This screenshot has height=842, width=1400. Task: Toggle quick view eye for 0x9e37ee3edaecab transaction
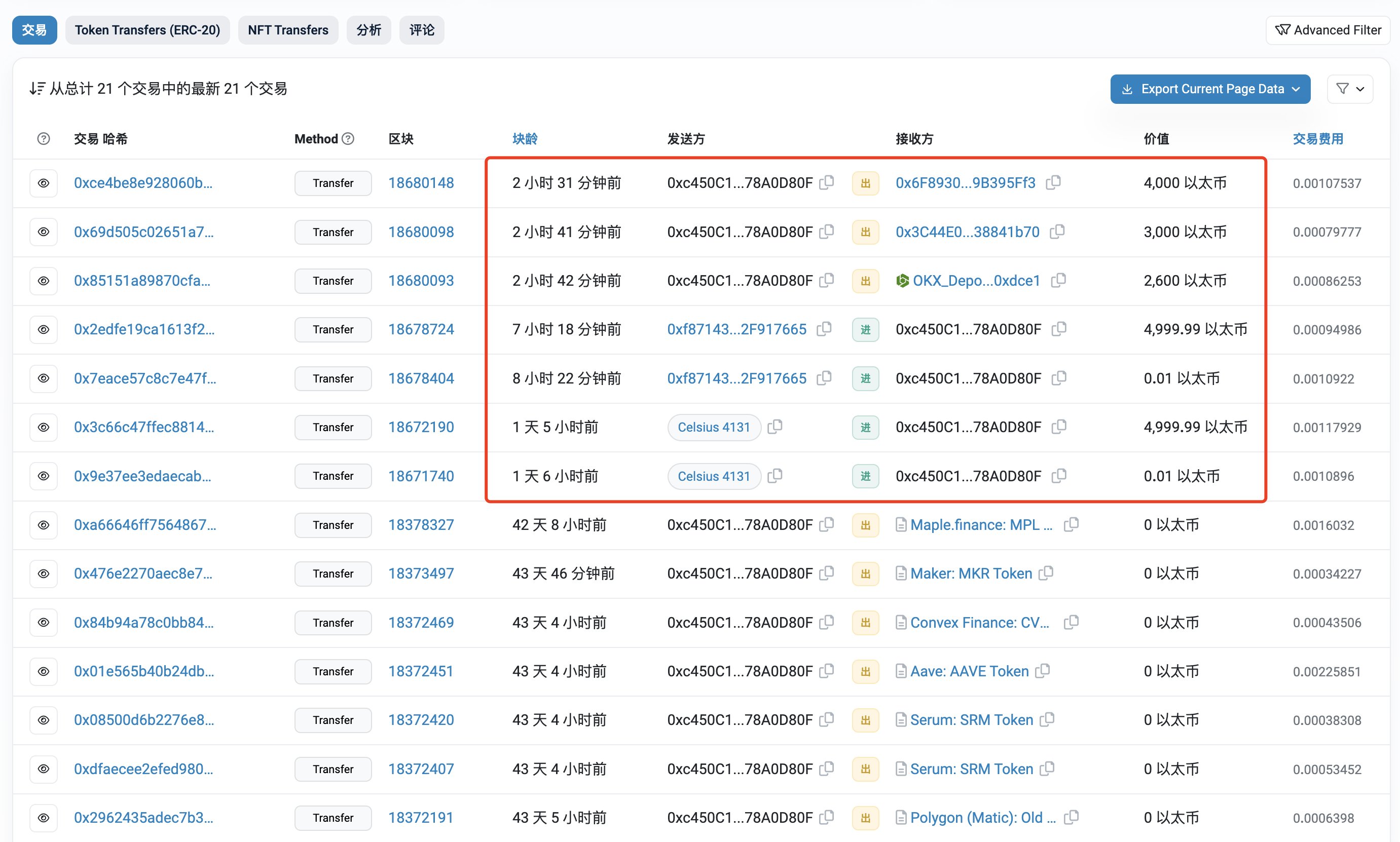coord(44,476)
